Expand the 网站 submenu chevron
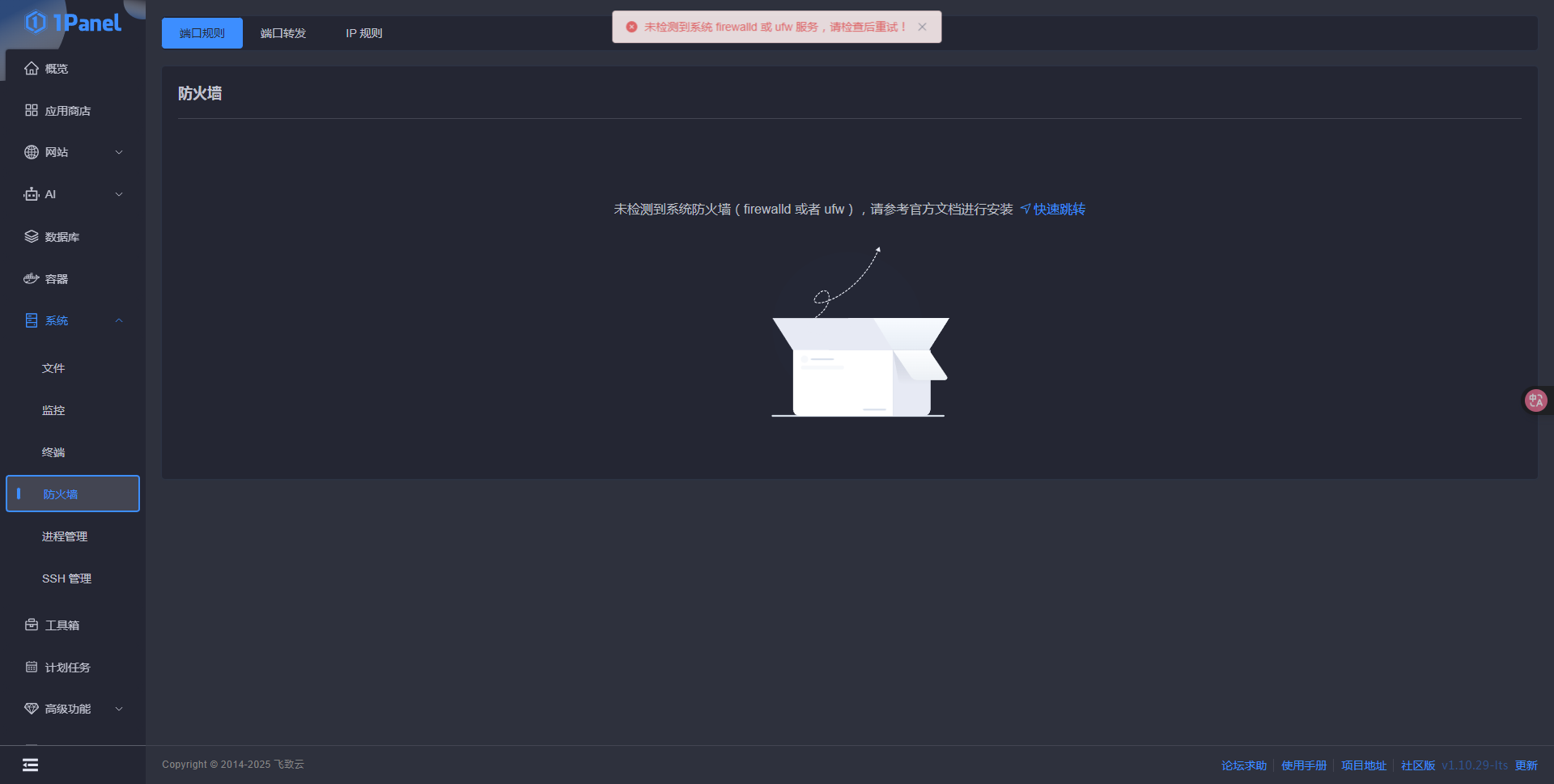 pos(119,152)
